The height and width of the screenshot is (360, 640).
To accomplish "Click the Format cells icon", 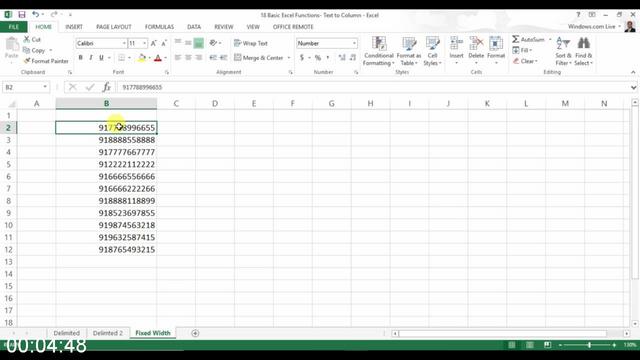I will point(496,43).
